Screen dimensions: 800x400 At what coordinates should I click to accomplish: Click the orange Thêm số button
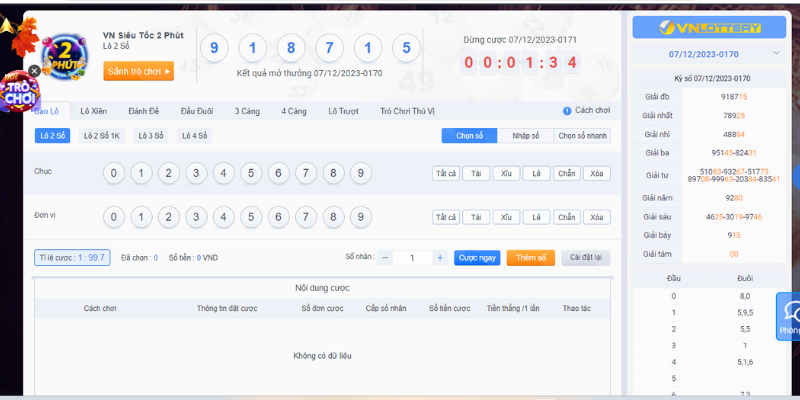coord(530,257)
